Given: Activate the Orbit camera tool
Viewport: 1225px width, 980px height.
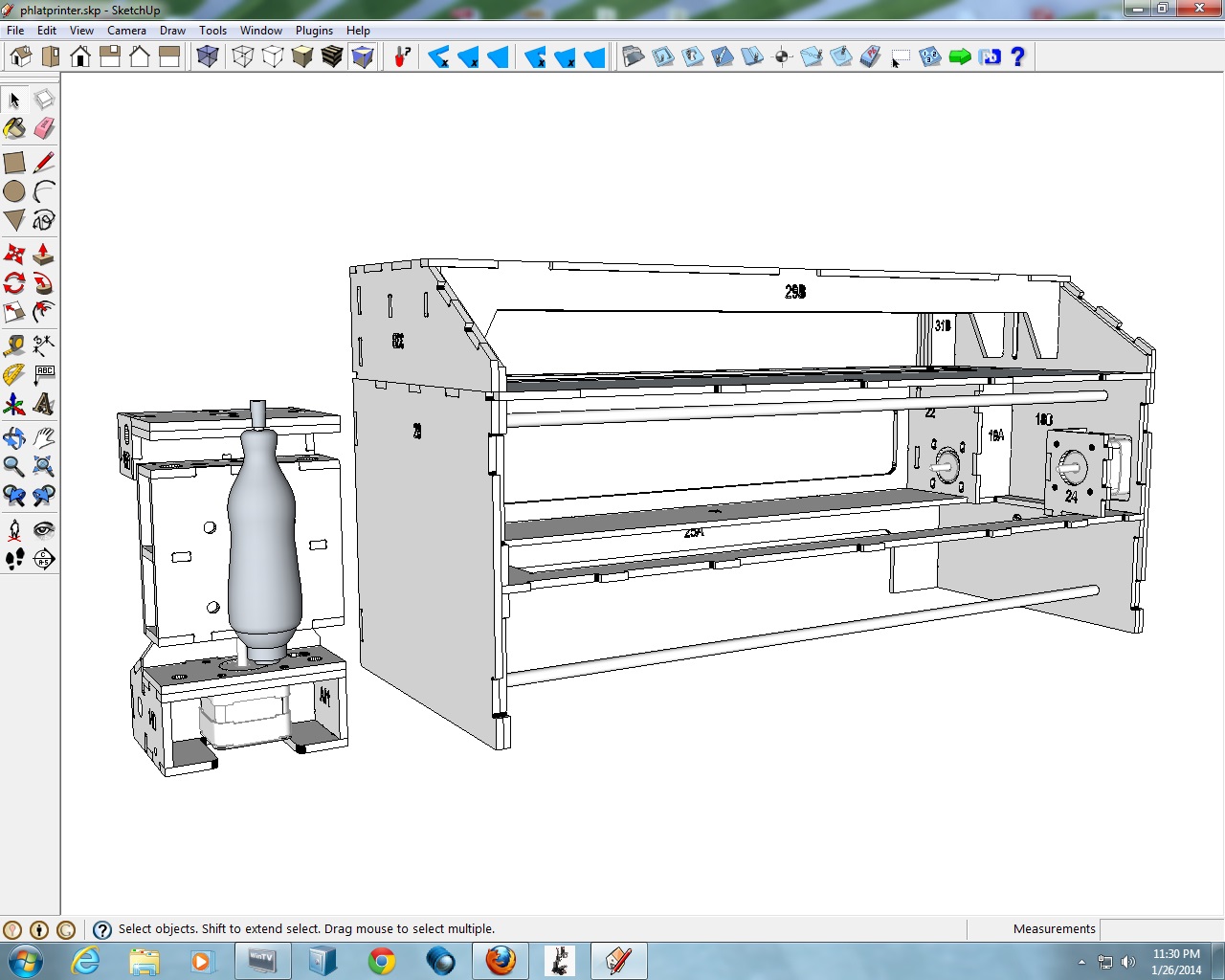Looking at the screenshot, I should [14, 438].
